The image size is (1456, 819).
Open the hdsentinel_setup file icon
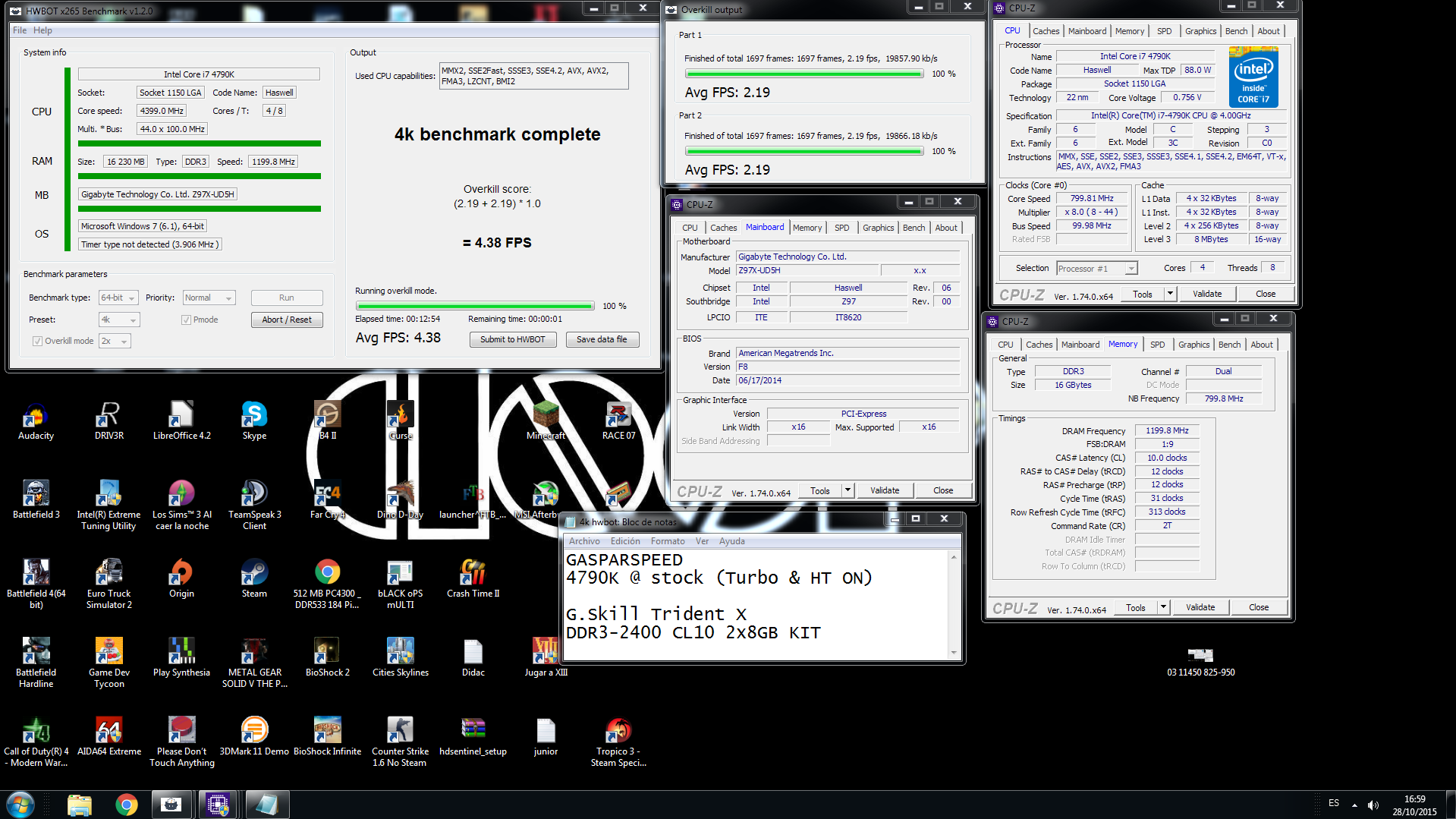pyautogui.click(x=473, y=736)
